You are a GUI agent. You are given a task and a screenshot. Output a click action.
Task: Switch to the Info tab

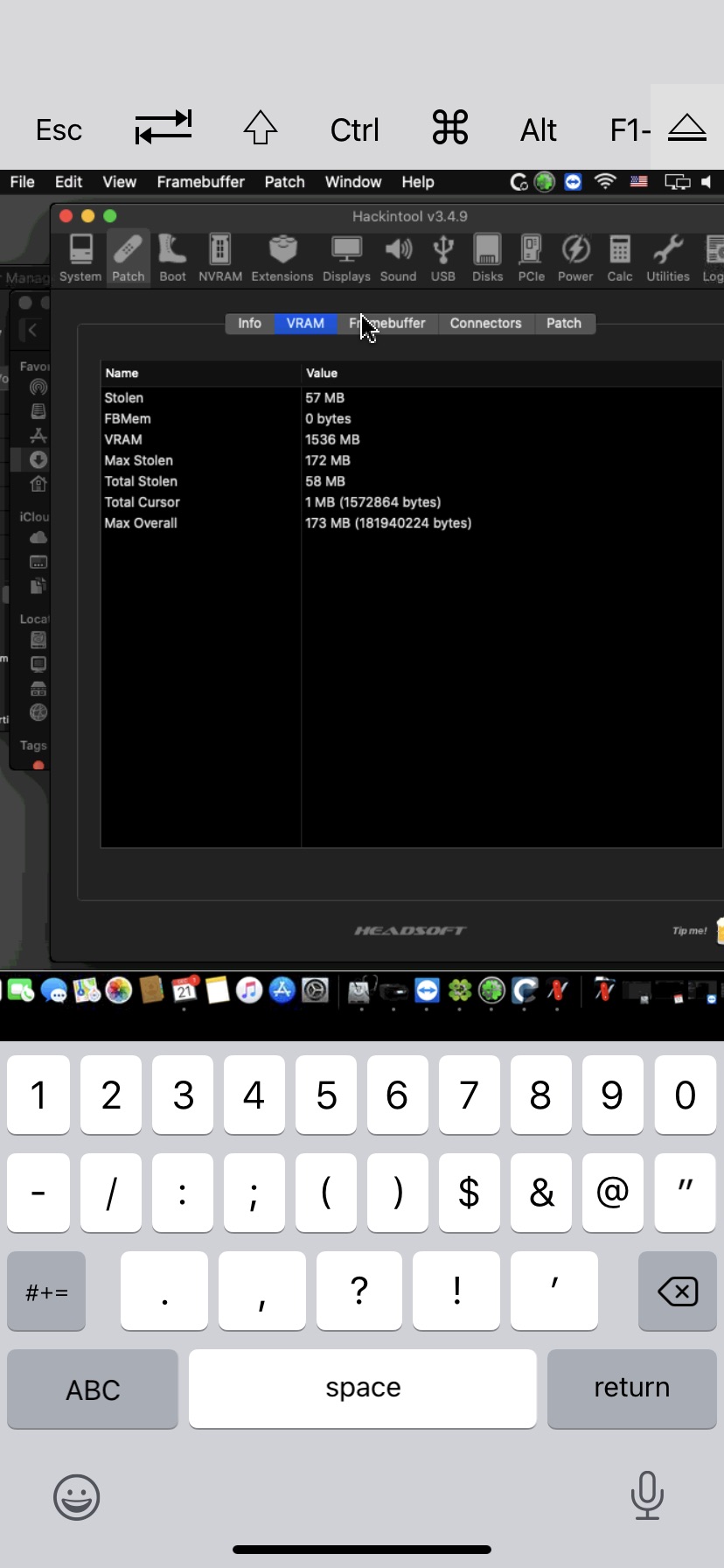(249, 323)
